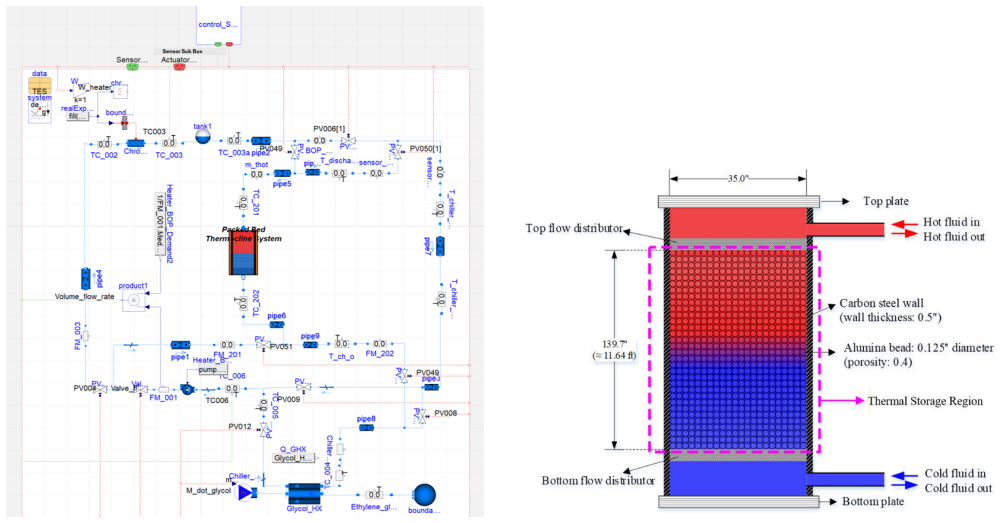Image resolution: width=1000 pixels, height=523 pixels.
Task: Click the TC_006 temperature sensor
Action: pos(232,389)
